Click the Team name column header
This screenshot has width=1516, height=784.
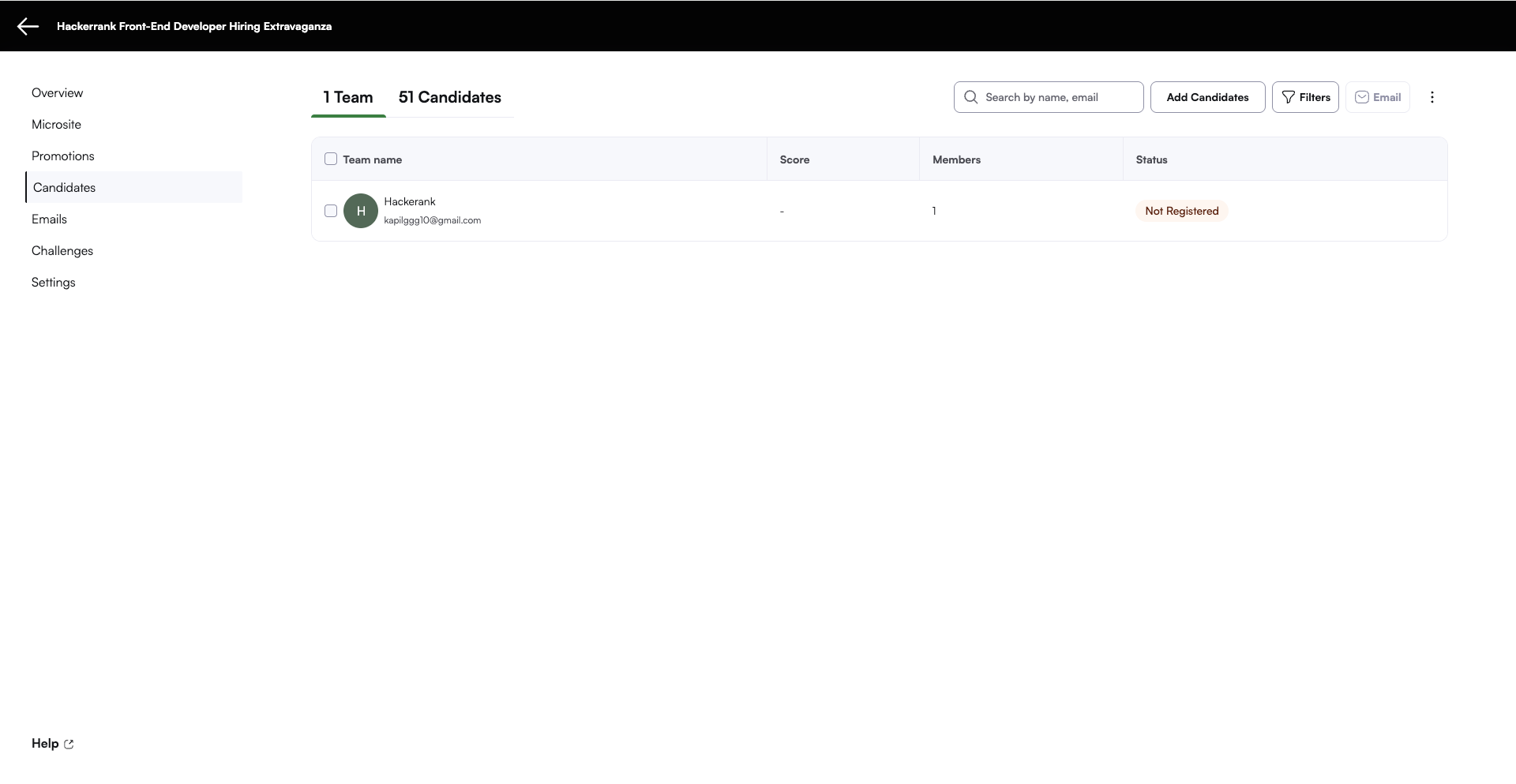pyautogui.click(x=373, y=159)
